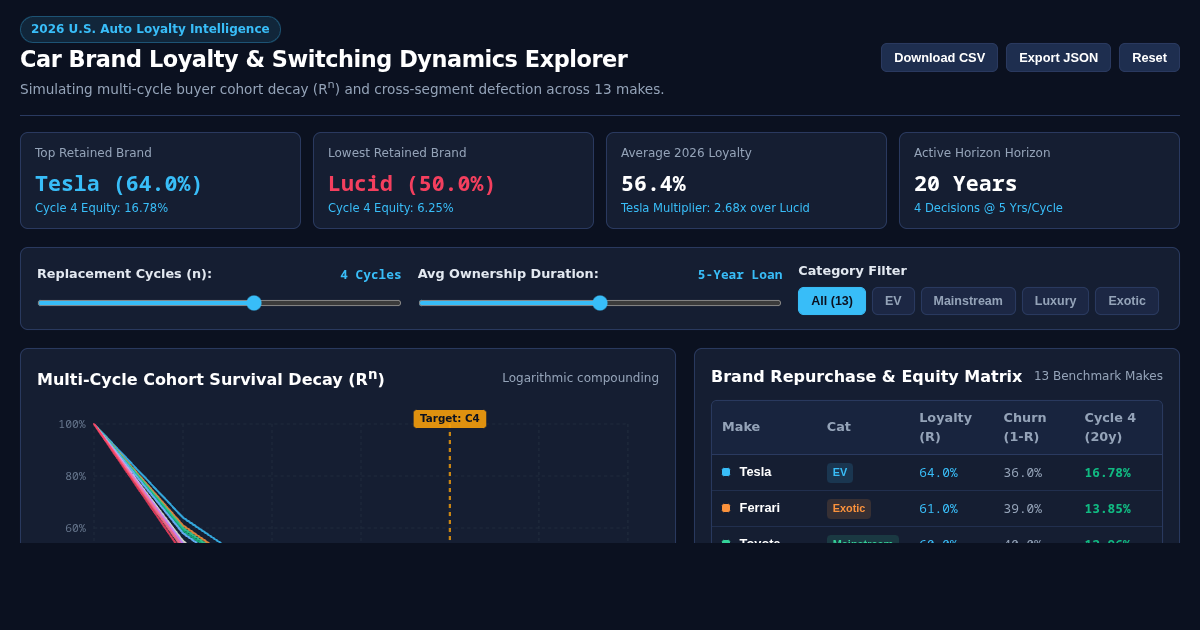Sort table by Loyalty (R) header
This screenshot has width=1200, height=630.
(x=945, y=427)
